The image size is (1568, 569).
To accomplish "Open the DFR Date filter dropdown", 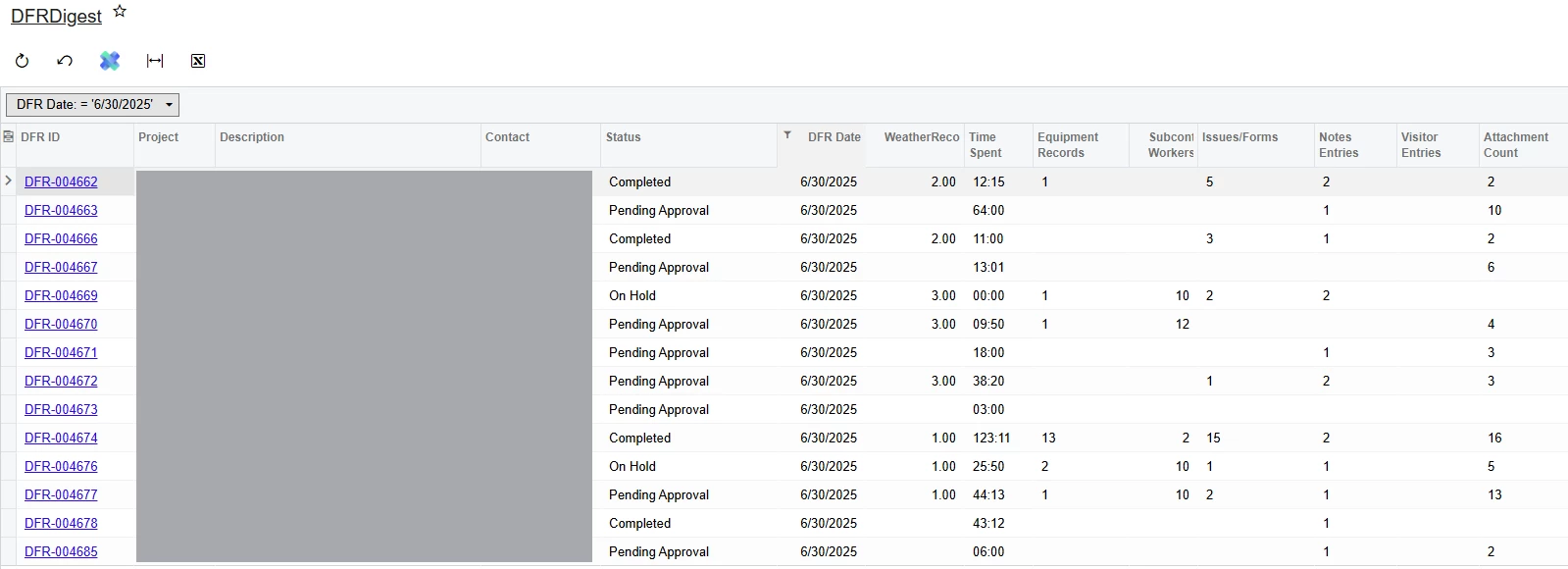I will [x=92, y=104].
